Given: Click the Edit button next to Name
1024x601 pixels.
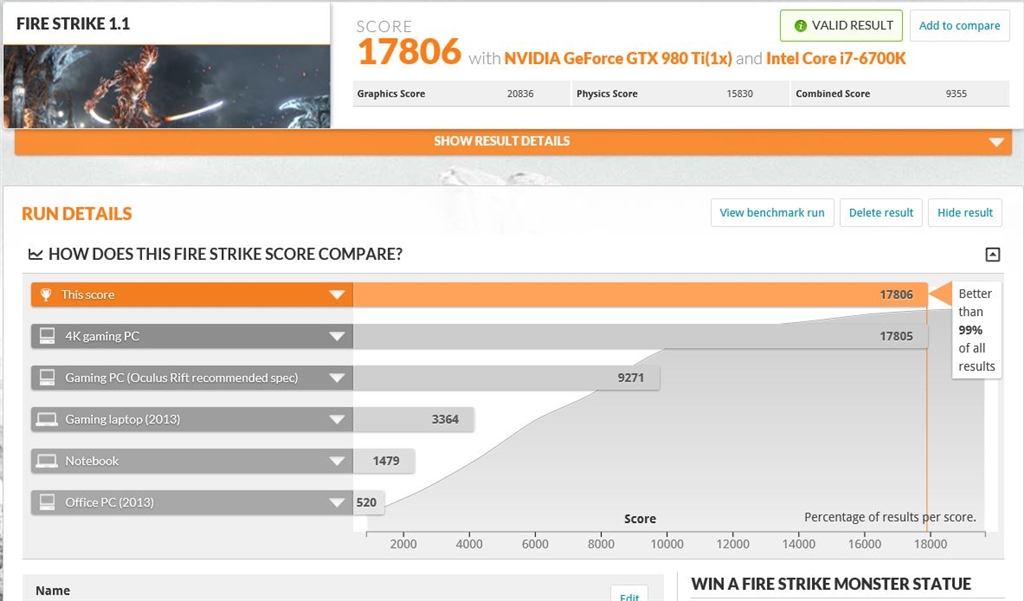Looking at the screenshot, I should pos(629,594).
